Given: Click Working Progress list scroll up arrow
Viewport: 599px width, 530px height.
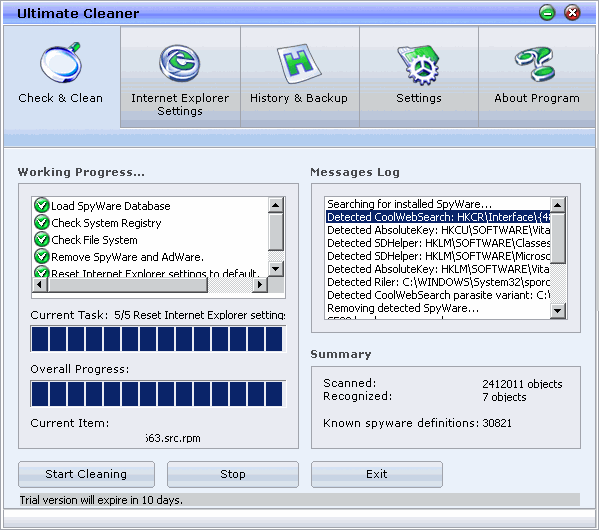Looking at the screenshot, I should [276, 205].
